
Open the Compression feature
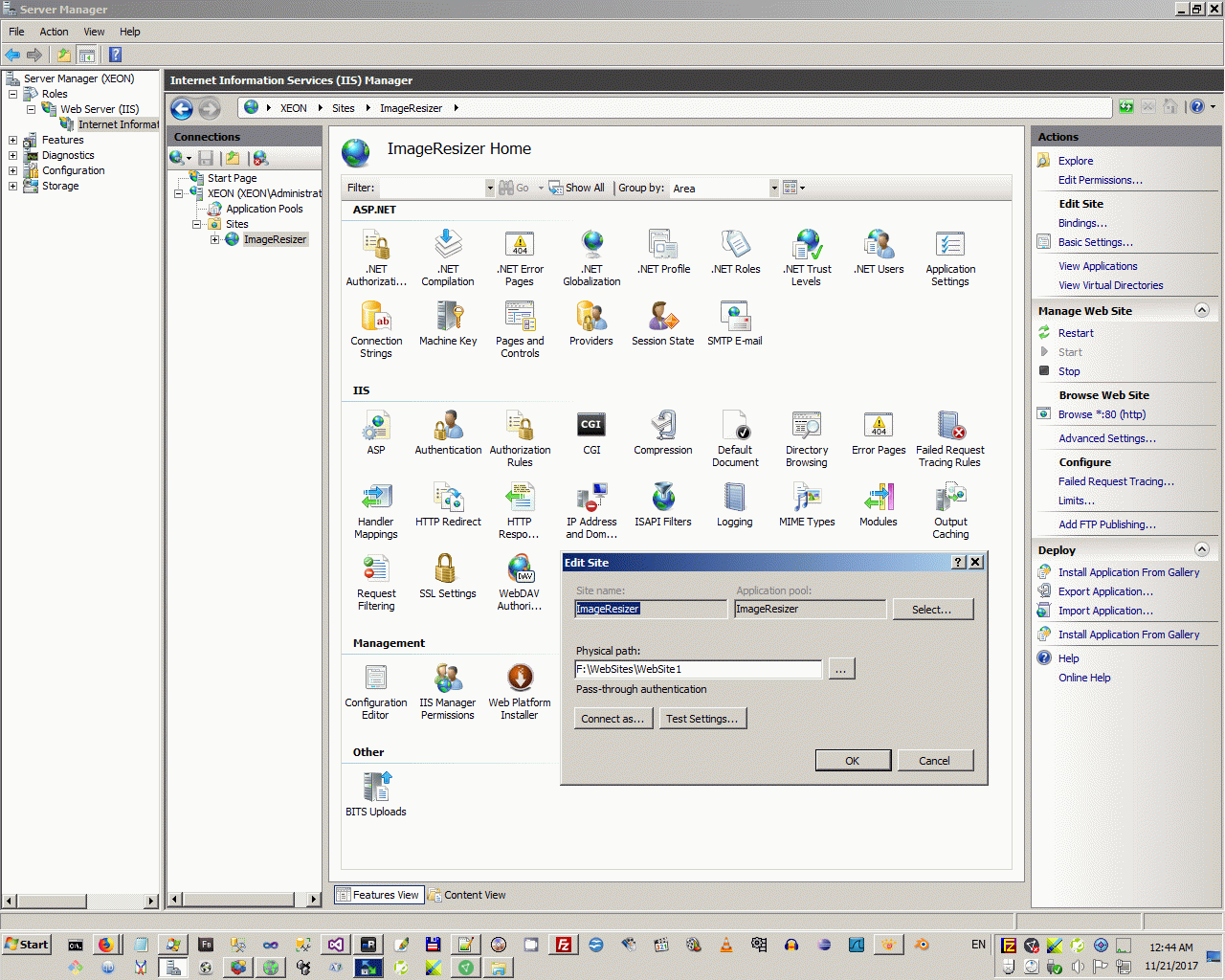pos(663,433)
